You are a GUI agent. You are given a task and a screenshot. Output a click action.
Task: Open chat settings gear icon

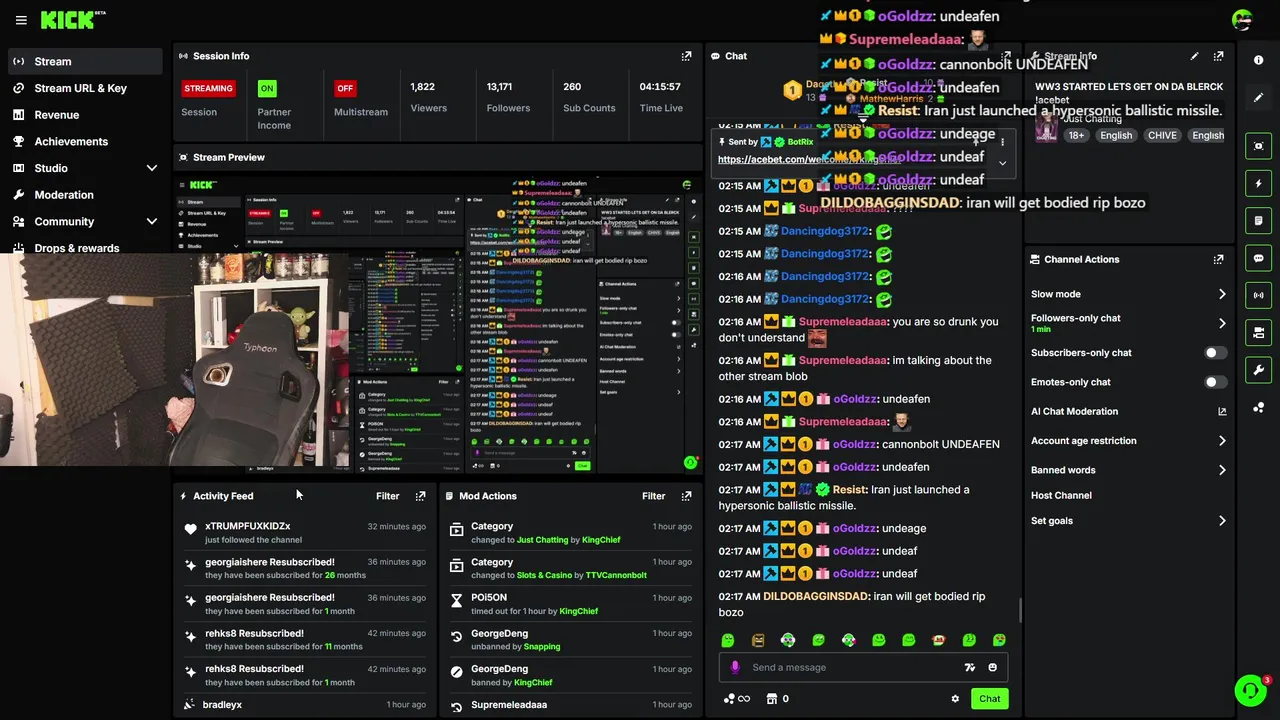pos(955,699)
